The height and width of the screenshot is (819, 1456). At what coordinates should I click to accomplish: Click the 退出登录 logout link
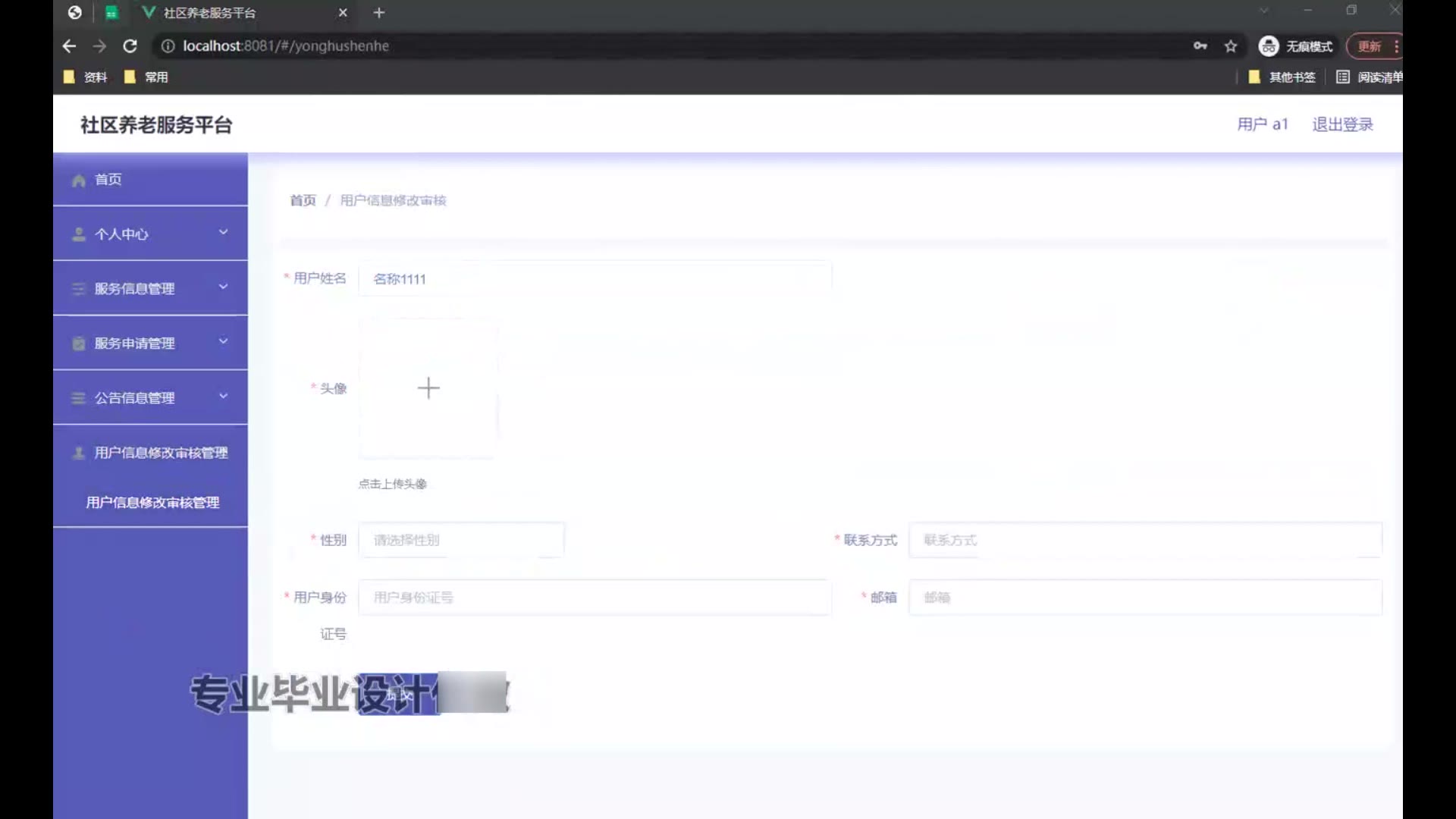click(1342, 124)
